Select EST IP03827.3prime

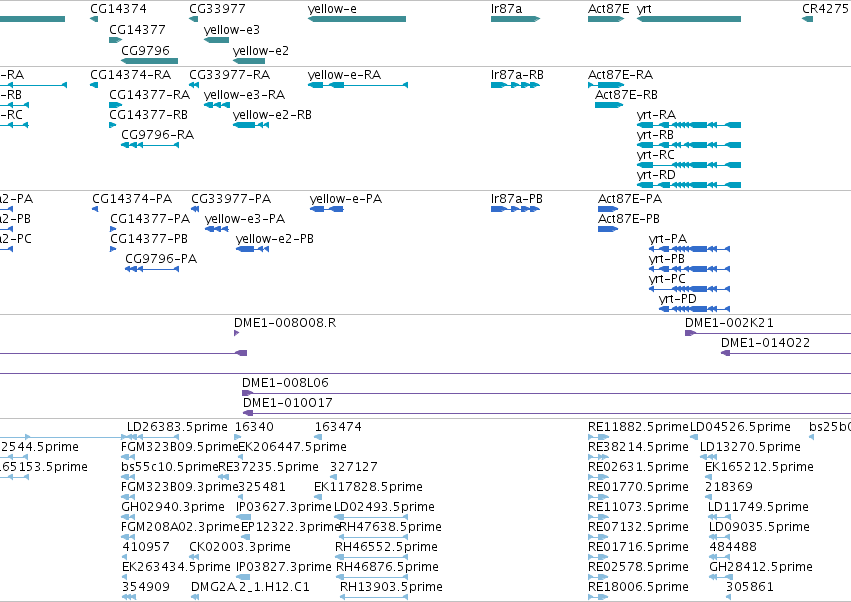283,567
